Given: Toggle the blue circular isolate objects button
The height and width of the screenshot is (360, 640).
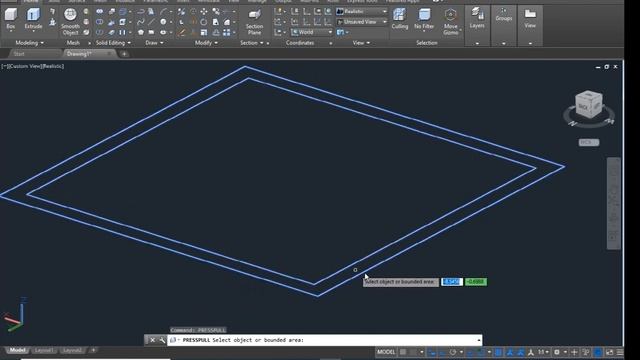Looking at the screenshot, I should (x=598, y=352).
